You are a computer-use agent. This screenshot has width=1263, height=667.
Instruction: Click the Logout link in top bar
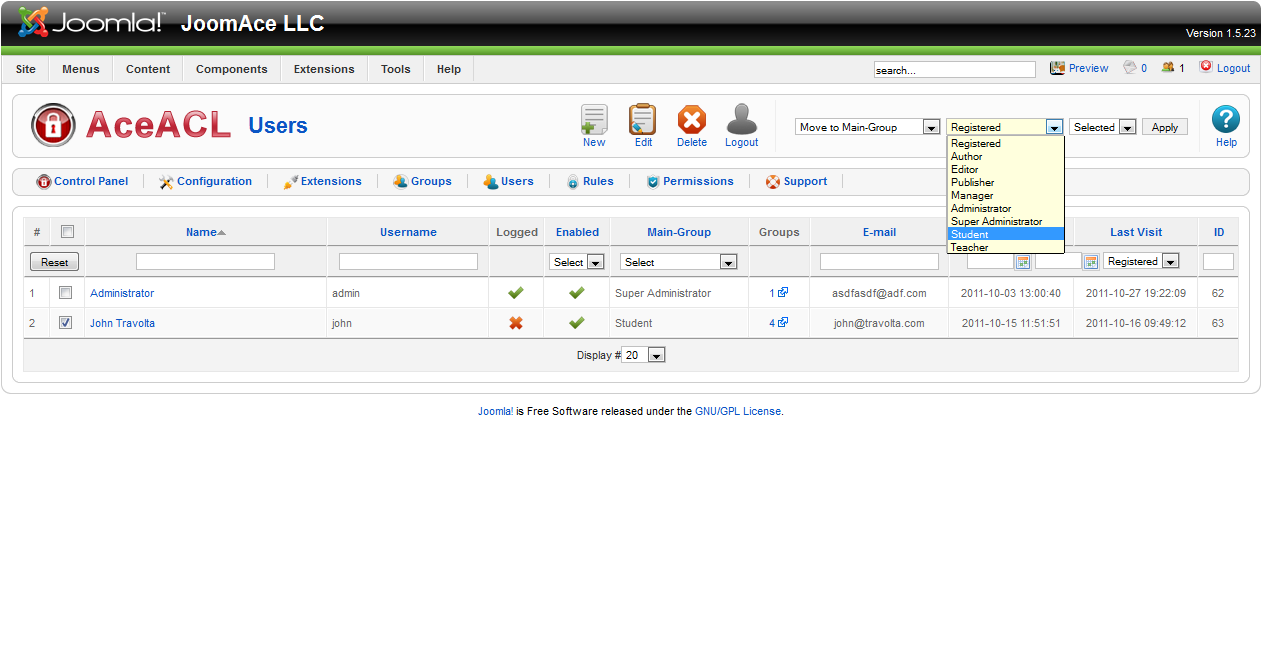[x=1225, y=68]
